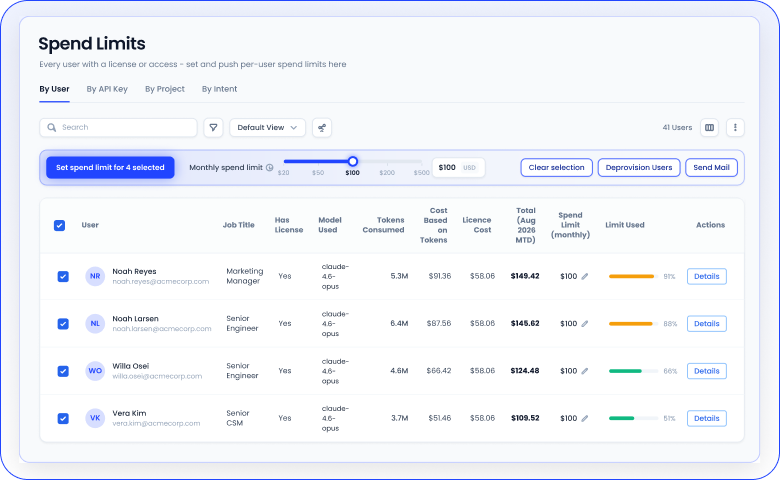Image resolution: width=780 pixels, height=480 pixels.
Task: Click the Spend Limit (monthly) column header
Action: click(570, 225)
